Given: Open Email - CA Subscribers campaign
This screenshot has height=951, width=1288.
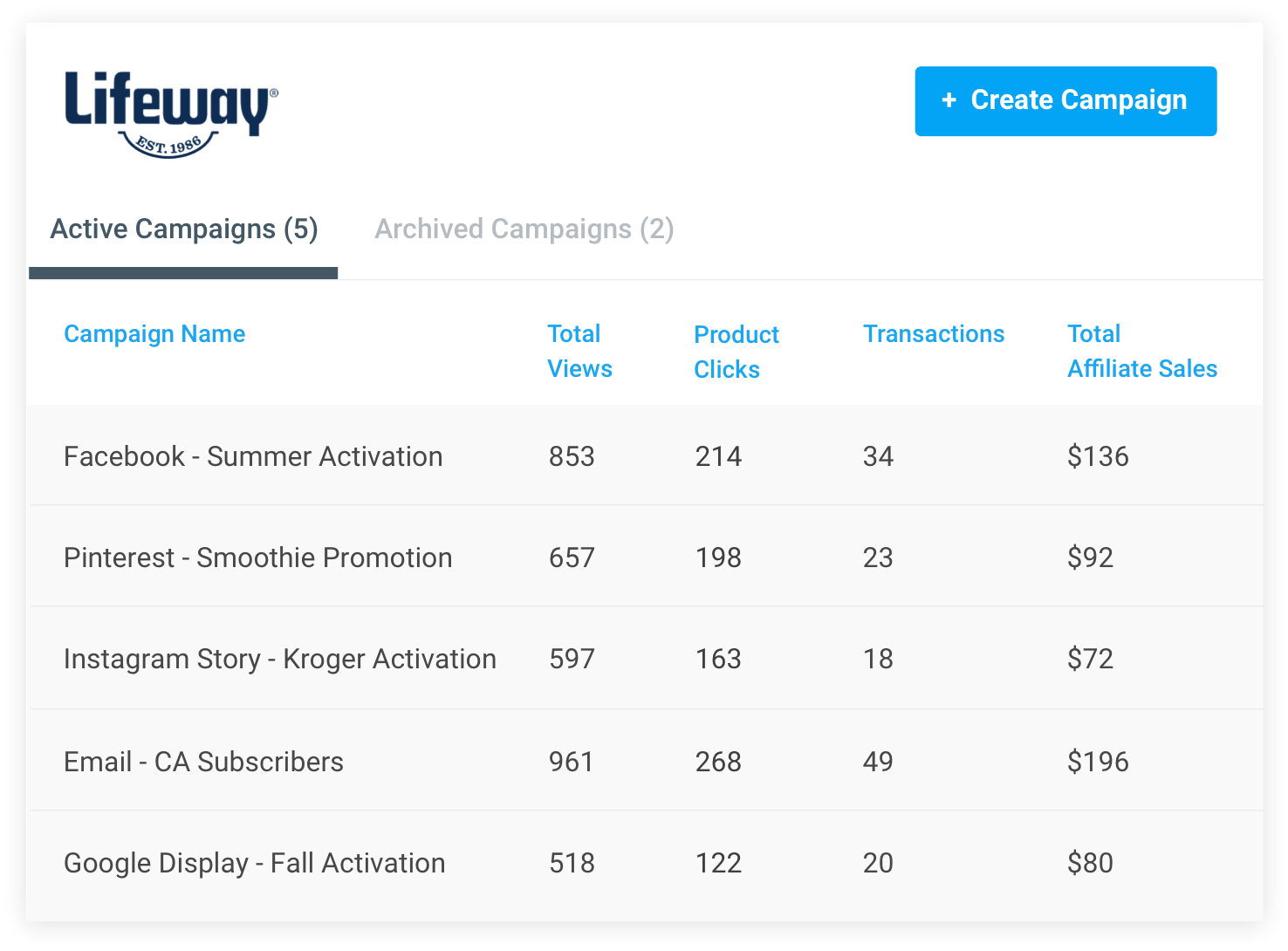Looking at the screenshot, I should 204,762.
